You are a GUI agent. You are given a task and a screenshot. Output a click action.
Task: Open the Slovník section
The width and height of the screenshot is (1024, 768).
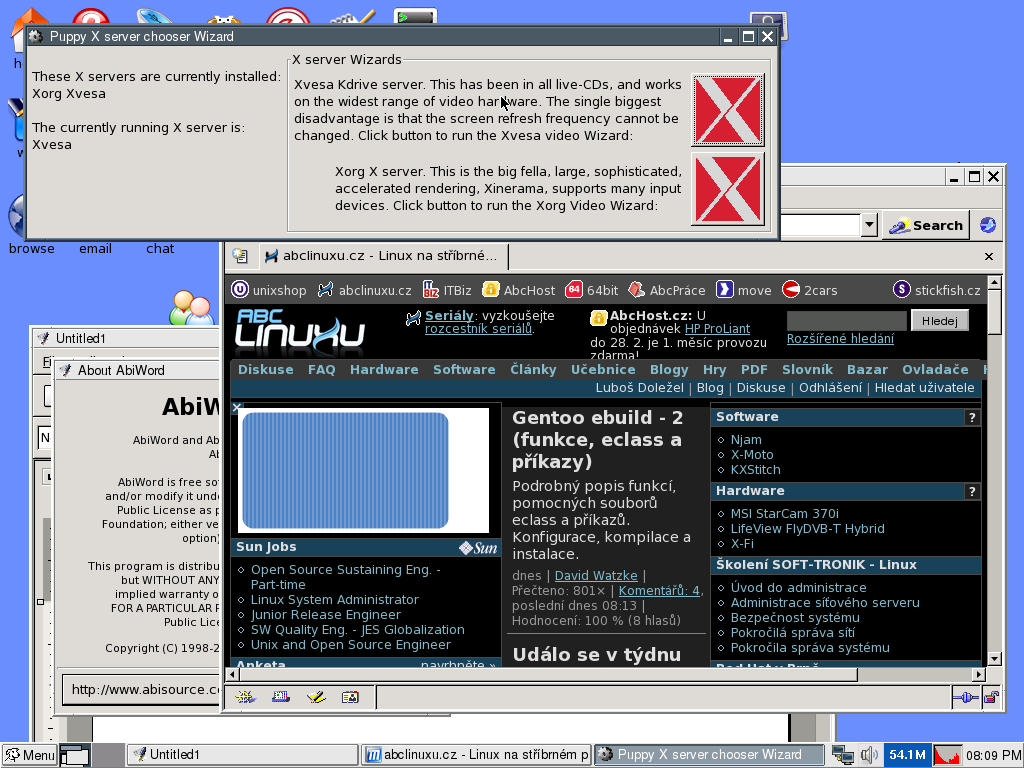click(x=807, y=370)
